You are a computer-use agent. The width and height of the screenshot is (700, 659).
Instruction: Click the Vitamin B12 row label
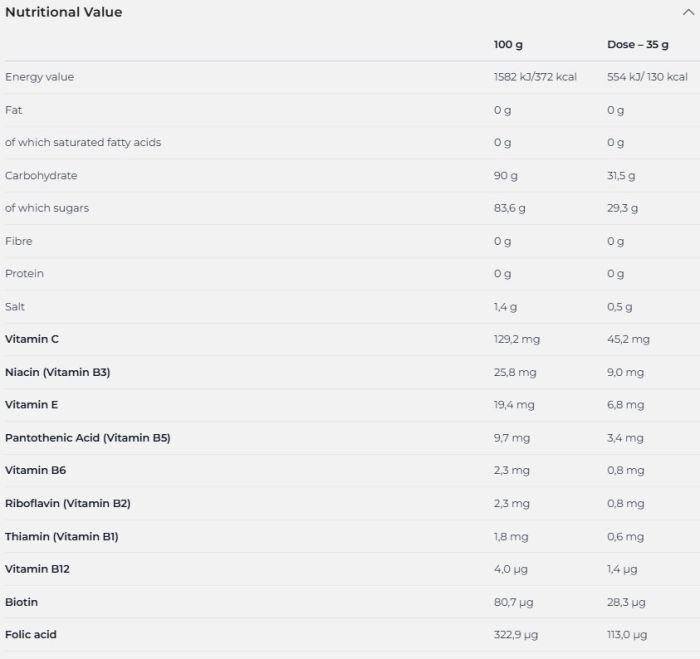click(37, 569)
